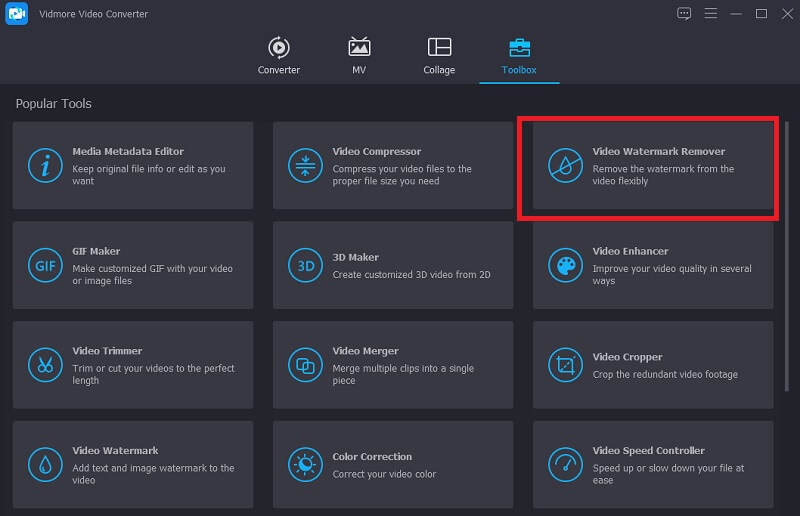The image size is (800, 516).
Task: Click the Video Compressor icon
Action: tap(305, 166)
